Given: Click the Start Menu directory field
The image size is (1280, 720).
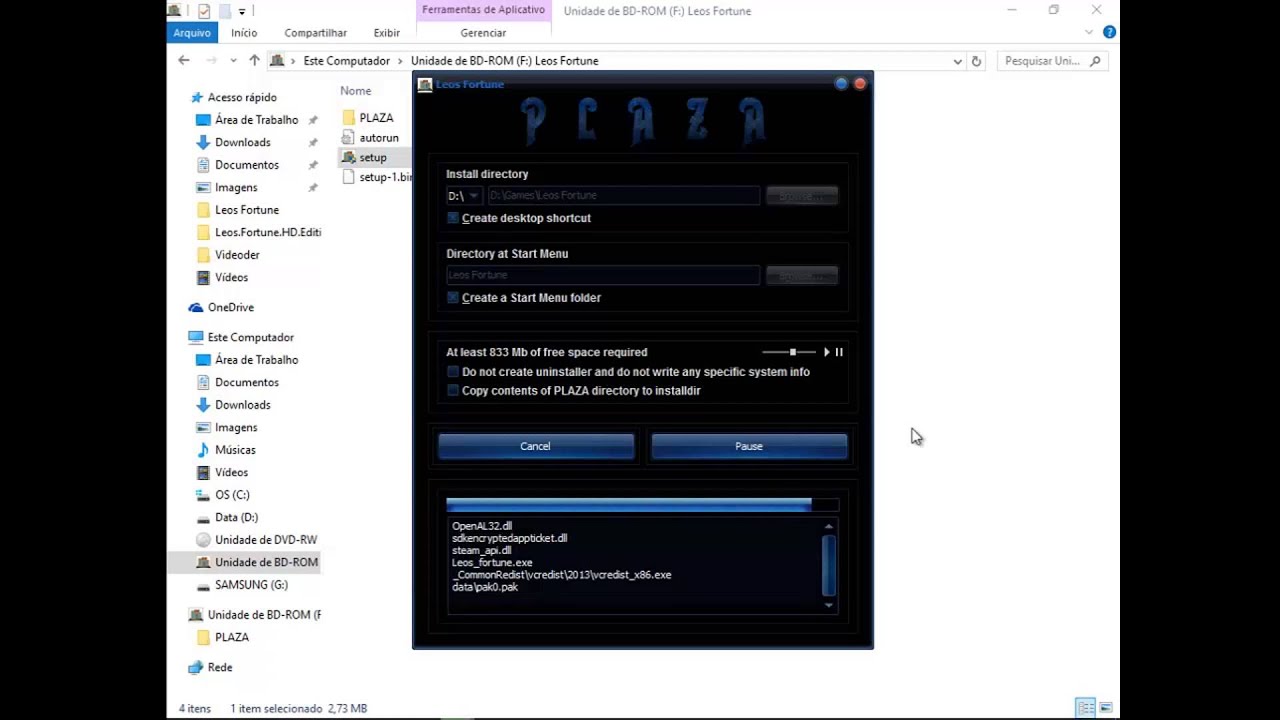Looking at the screenshot, I should tap(603, 275).
